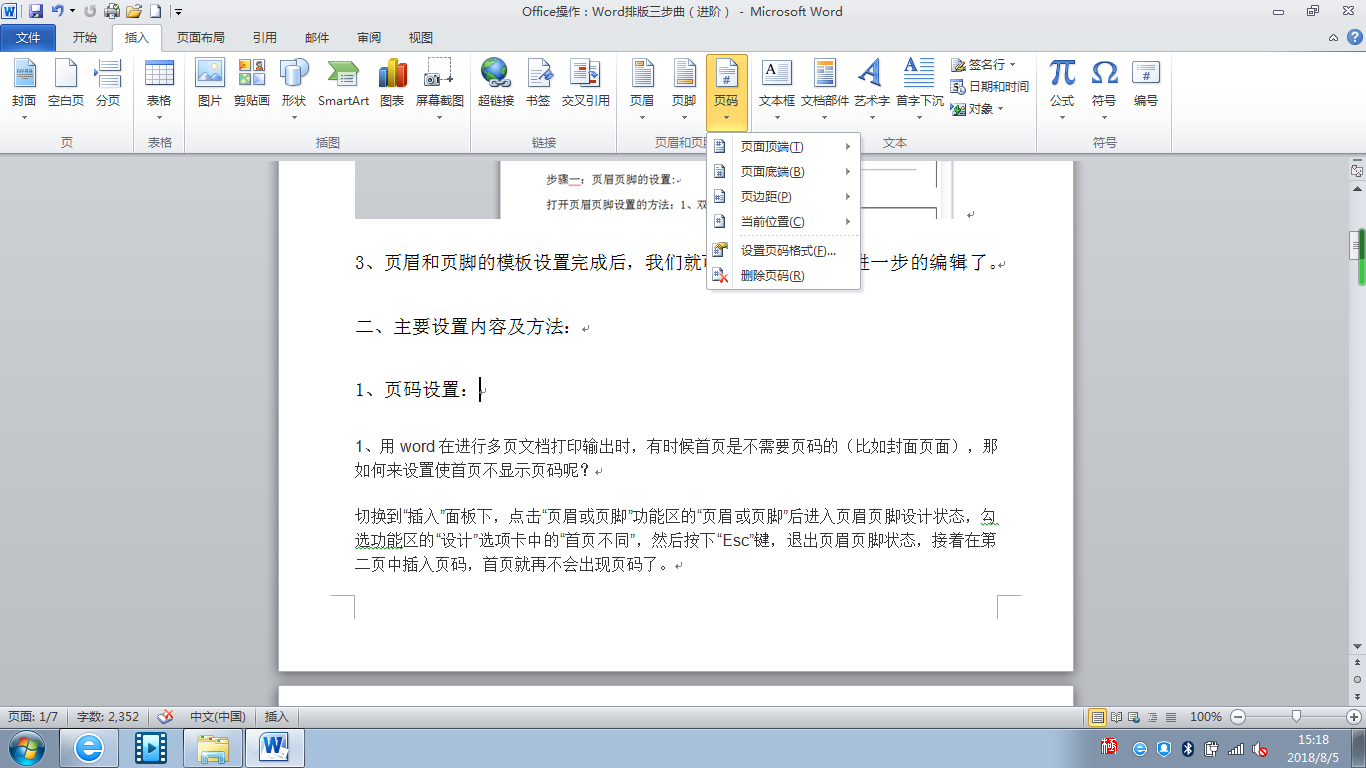Open the 形状 shapes gallery
This screenshot has width=1366, height=768.
point(294,90)
